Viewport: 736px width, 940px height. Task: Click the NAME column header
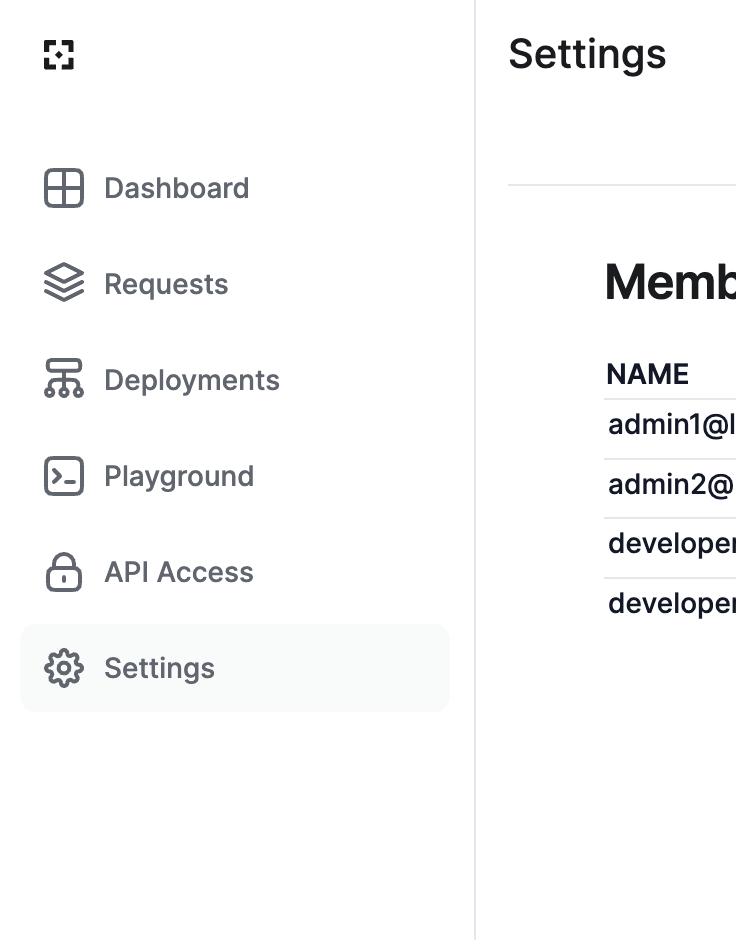coord(647,374)
